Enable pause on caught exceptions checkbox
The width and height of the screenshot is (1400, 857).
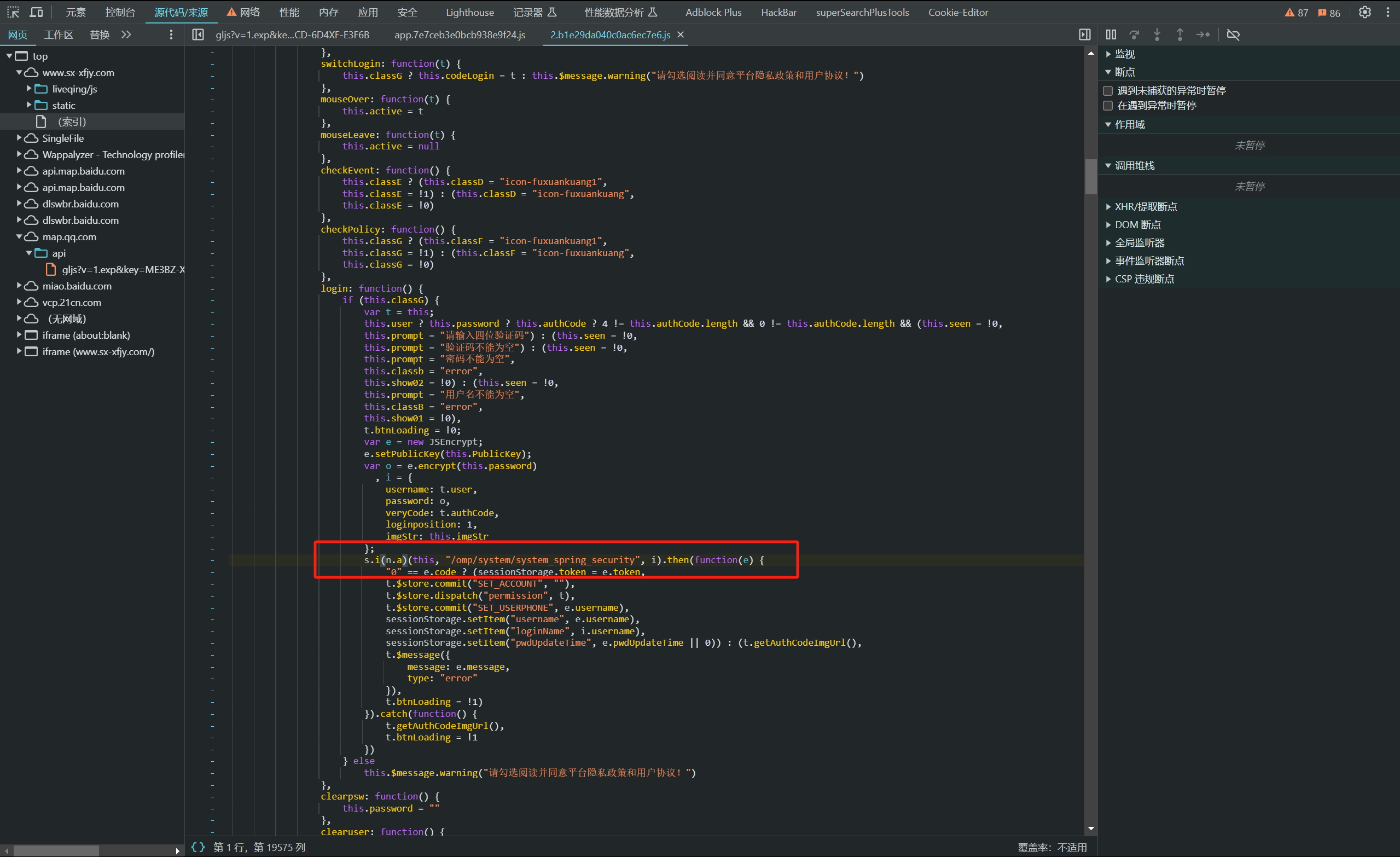[x=1108, y=105]
